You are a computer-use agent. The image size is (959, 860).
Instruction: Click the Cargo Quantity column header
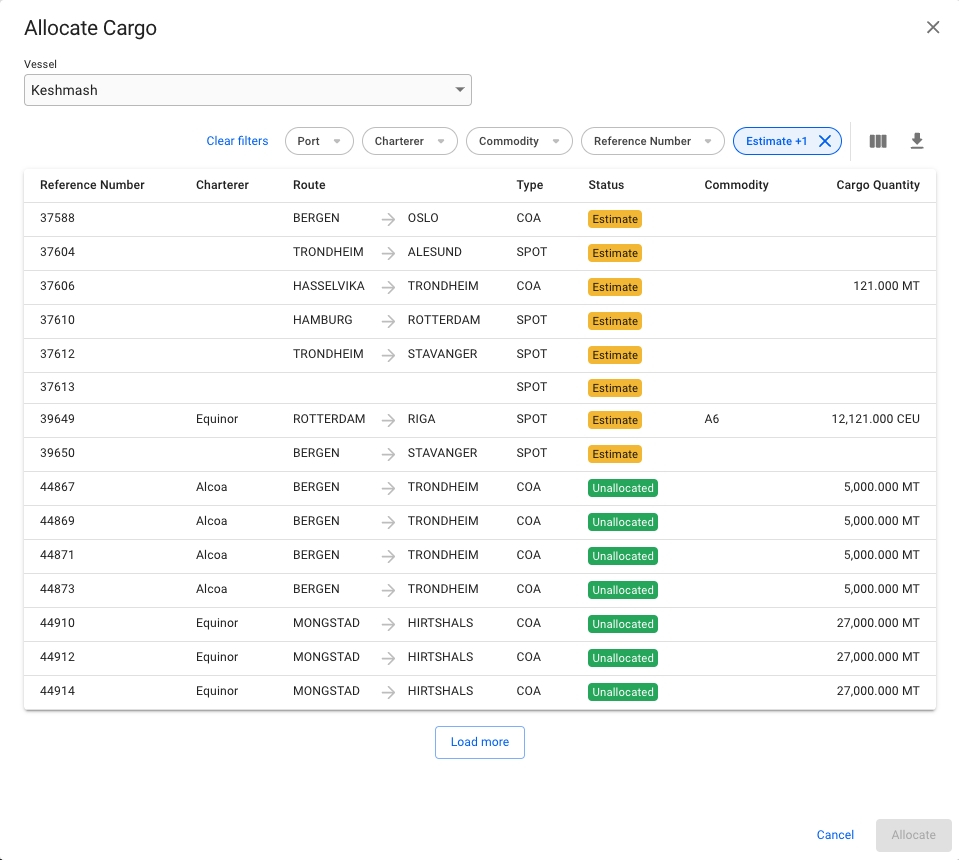[x=877, y=185]
